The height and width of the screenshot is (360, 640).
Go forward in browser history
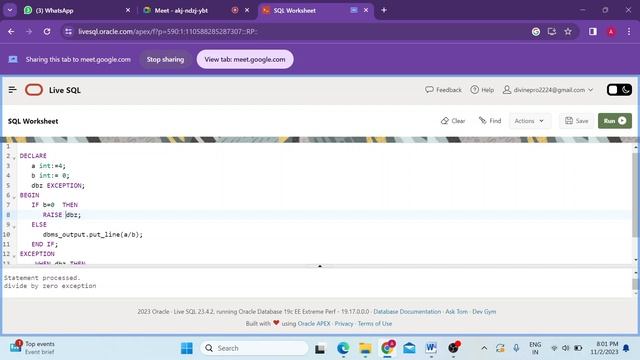[x=29, y=31]
